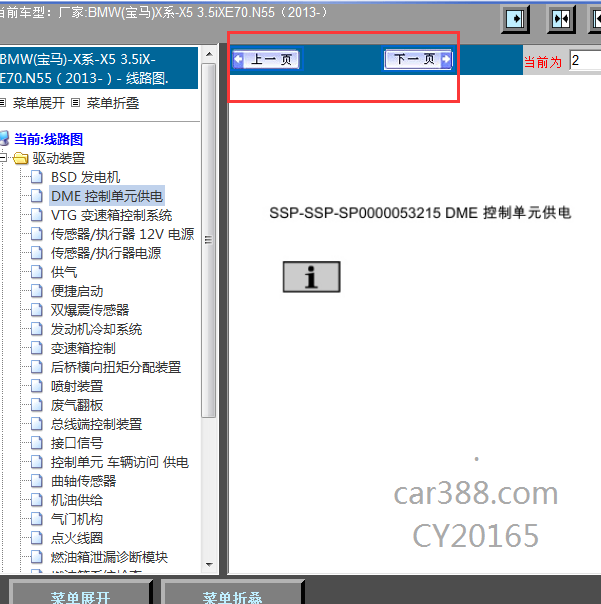Click the 当前:线路图 heading
Viewport: 601px width, 604px height.
tap(49, 139)
